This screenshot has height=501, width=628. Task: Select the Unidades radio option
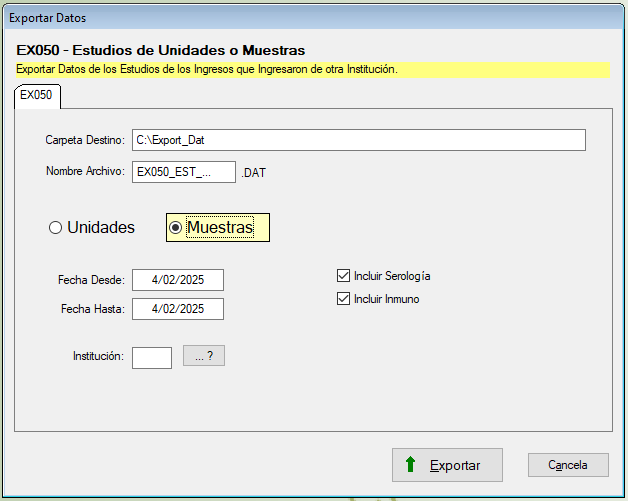tap(56, 228)
